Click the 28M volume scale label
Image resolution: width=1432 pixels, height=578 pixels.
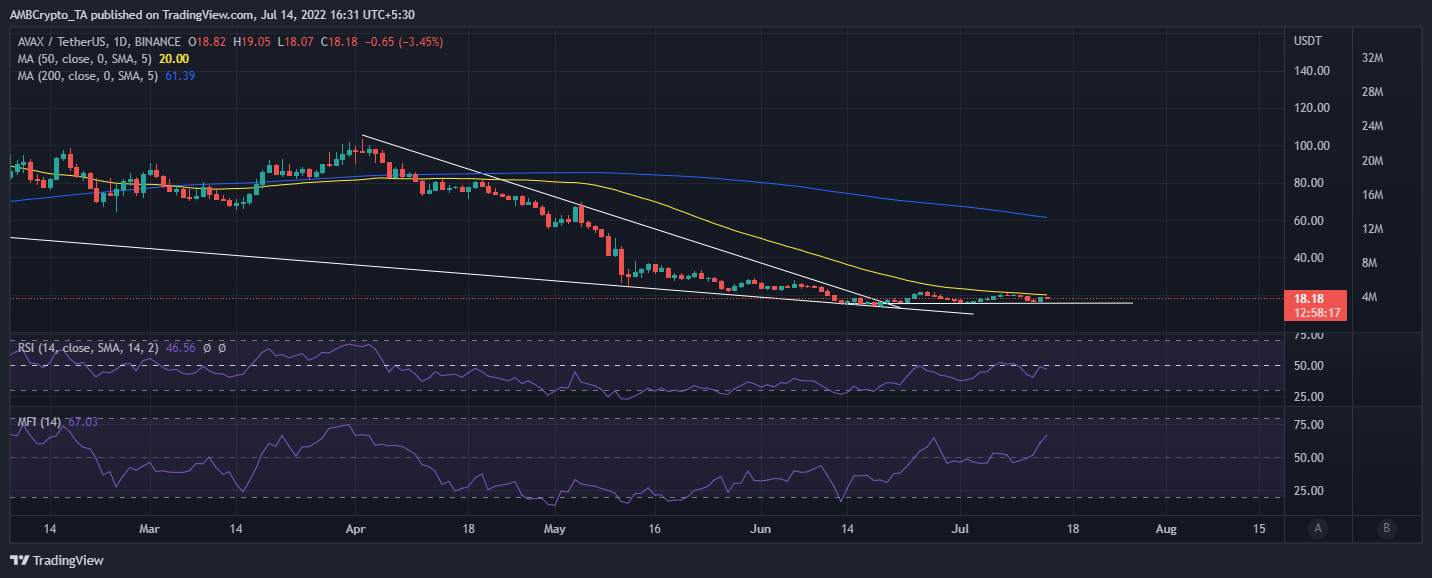pyautogui.click(x=1372, y=92)
